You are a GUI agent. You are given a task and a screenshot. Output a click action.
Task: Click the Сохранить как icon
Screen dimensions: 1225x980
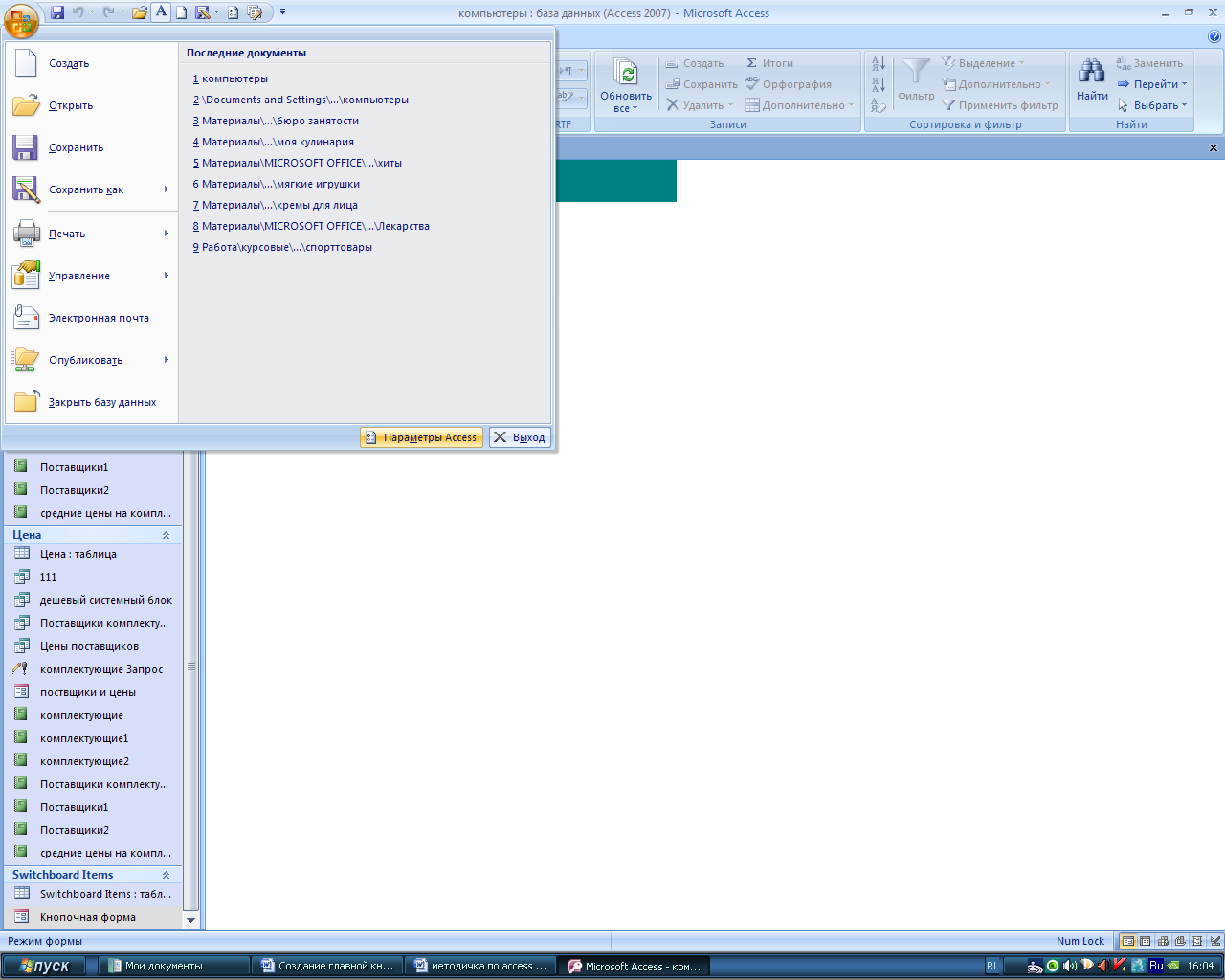tap(26, 189)
